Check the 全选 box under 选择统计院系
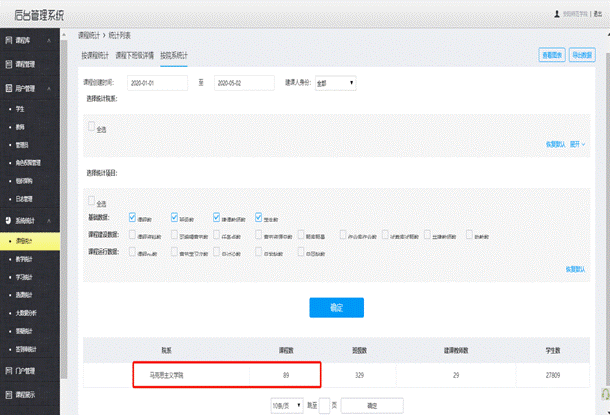Viewport: 610px width, 415px height. [x=92, y=127]
